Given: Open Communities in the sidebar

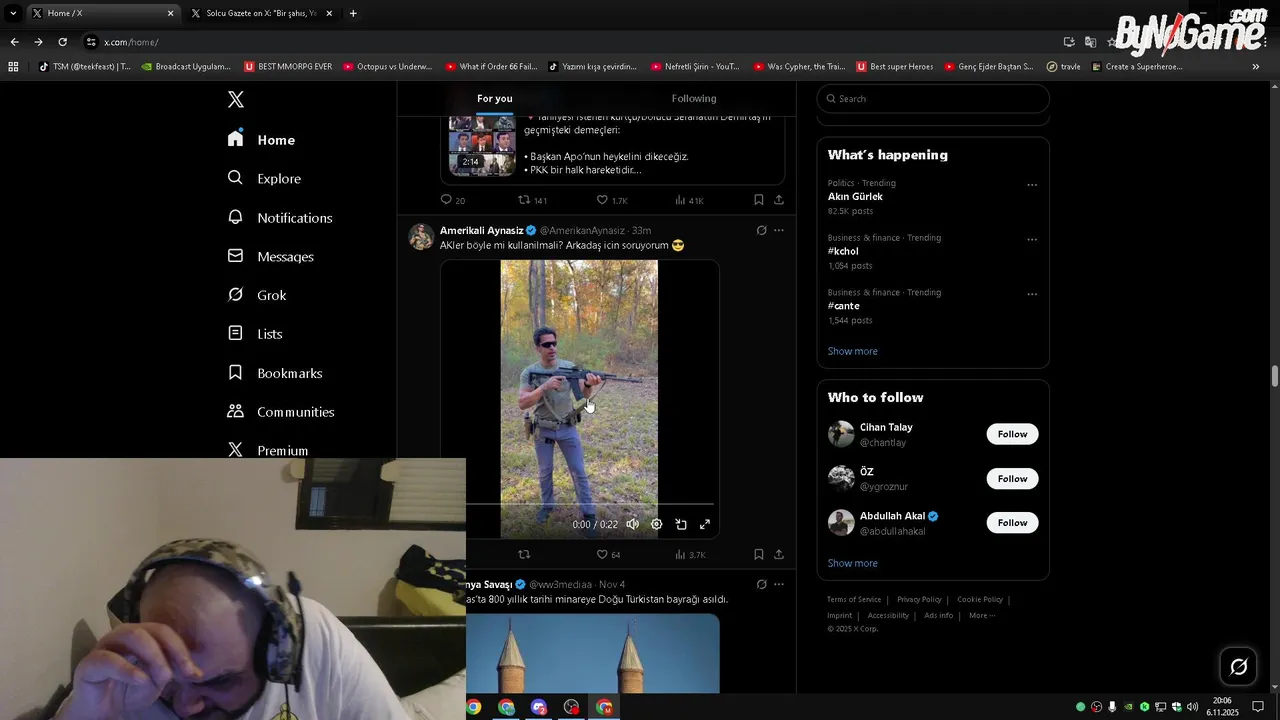Looking at the screenshot, I should coord(281,411).
